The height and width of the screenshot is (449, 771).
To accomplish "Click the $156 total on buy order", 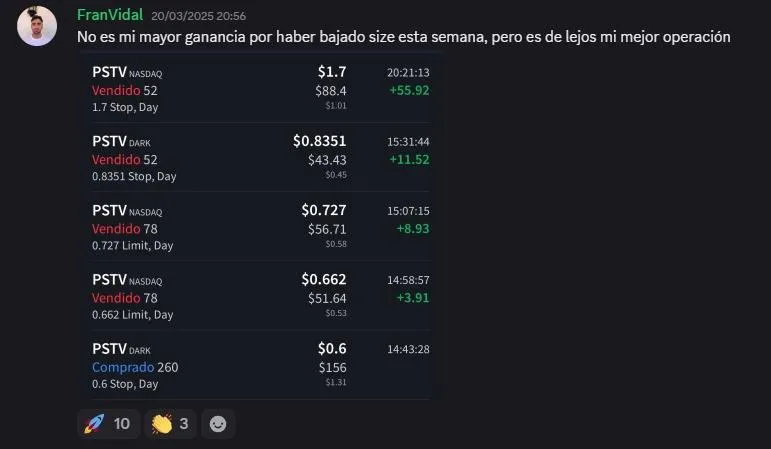I will coord(332,367).
